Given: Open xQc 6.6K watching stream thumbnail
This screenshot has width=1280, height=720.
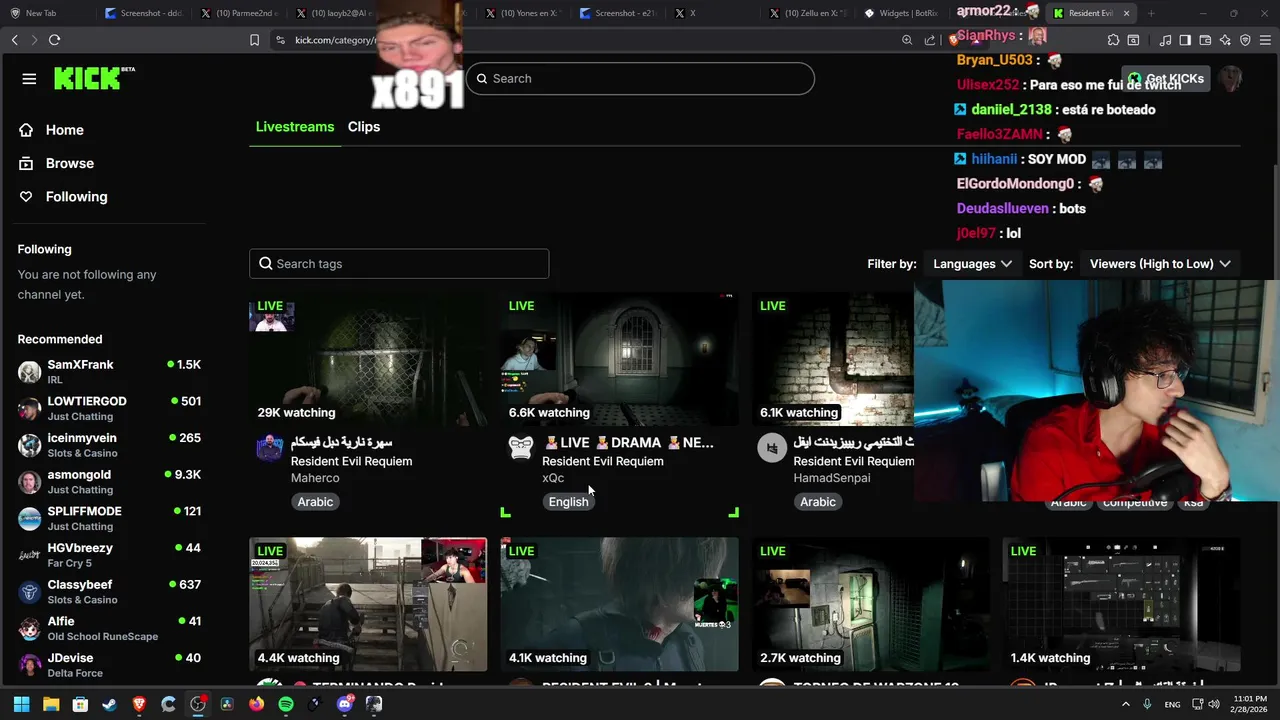Looking at the screenshot, I should [x=620, y=359].
